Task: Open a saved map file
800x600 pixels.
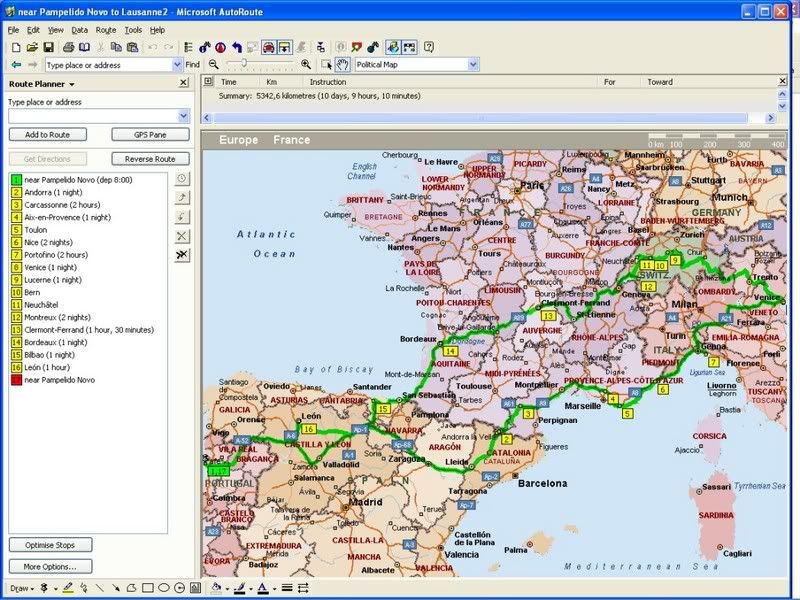Action: (x=32, y=47)
